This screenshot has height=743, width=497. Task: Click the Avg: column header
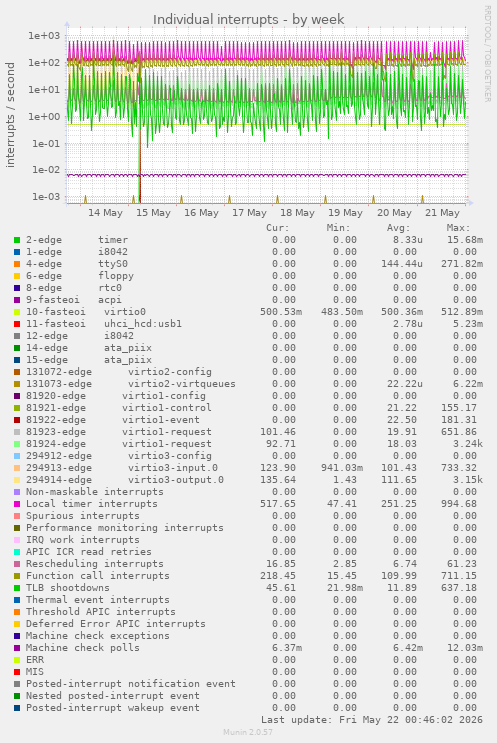point(398,228)
